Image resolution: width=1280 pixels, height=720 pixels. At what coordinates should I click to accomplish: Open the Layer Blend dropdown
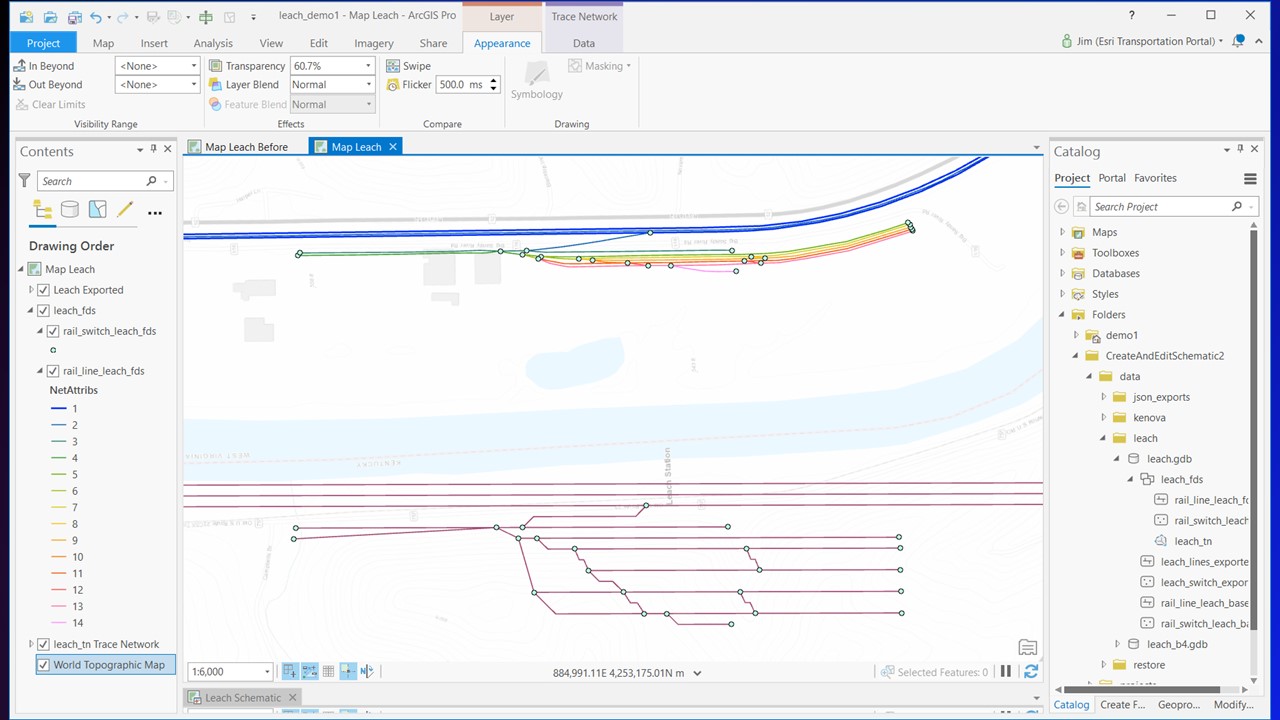[x=367, y=84]
